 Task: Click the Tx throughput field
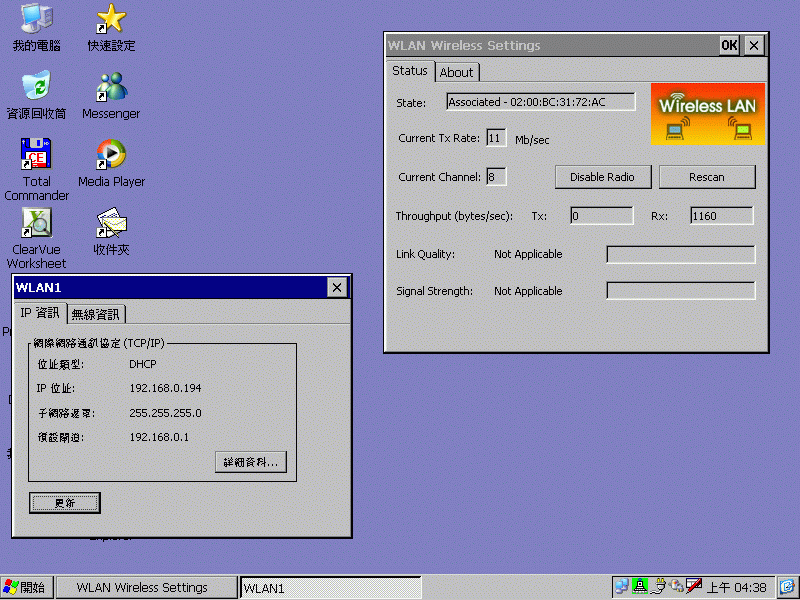(x=602, y=216)
